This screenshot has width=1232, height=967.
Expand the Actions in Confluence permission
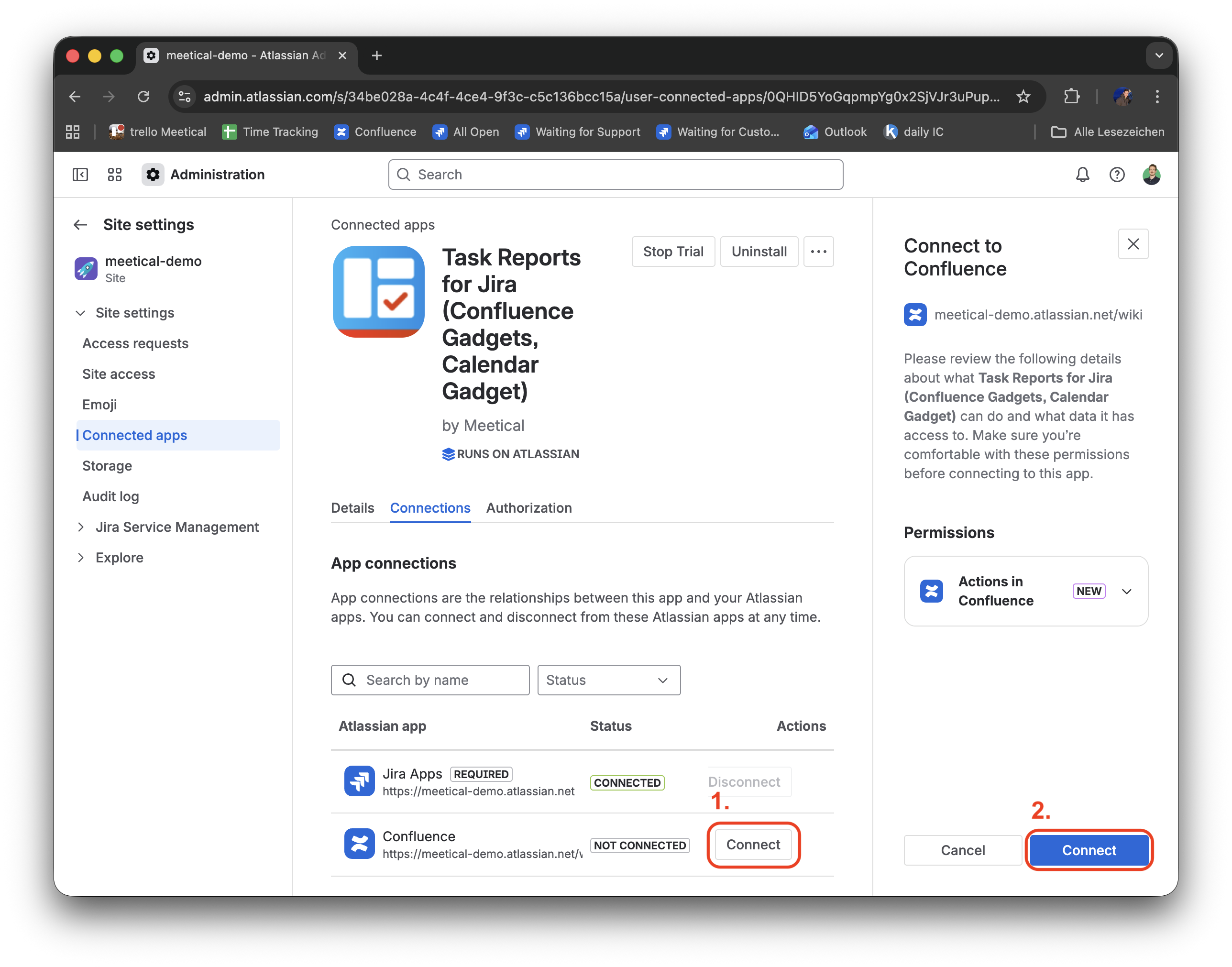[x=1126, y=591]
